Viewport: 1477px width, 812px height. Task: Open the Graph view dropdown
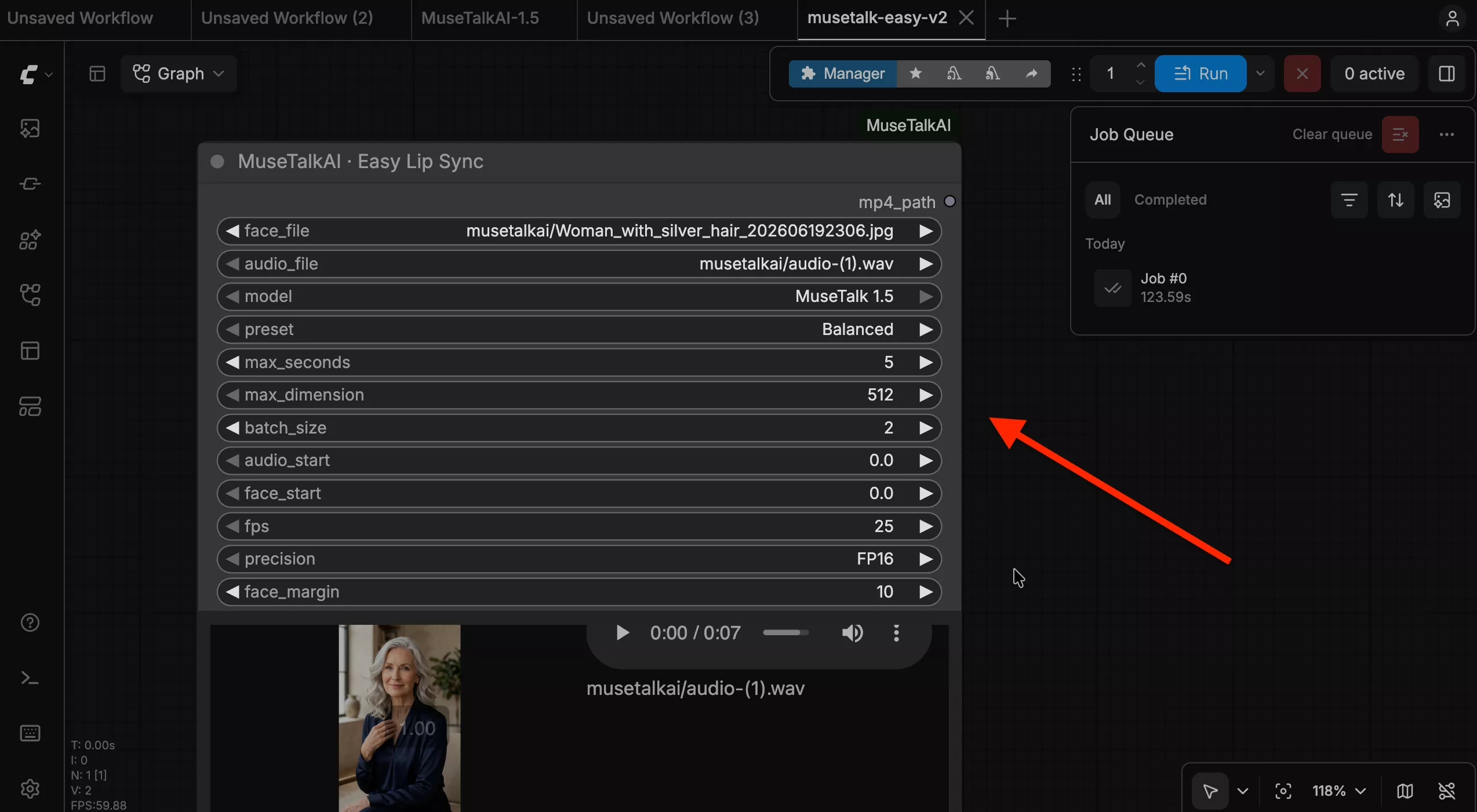[x=179, y=74]
